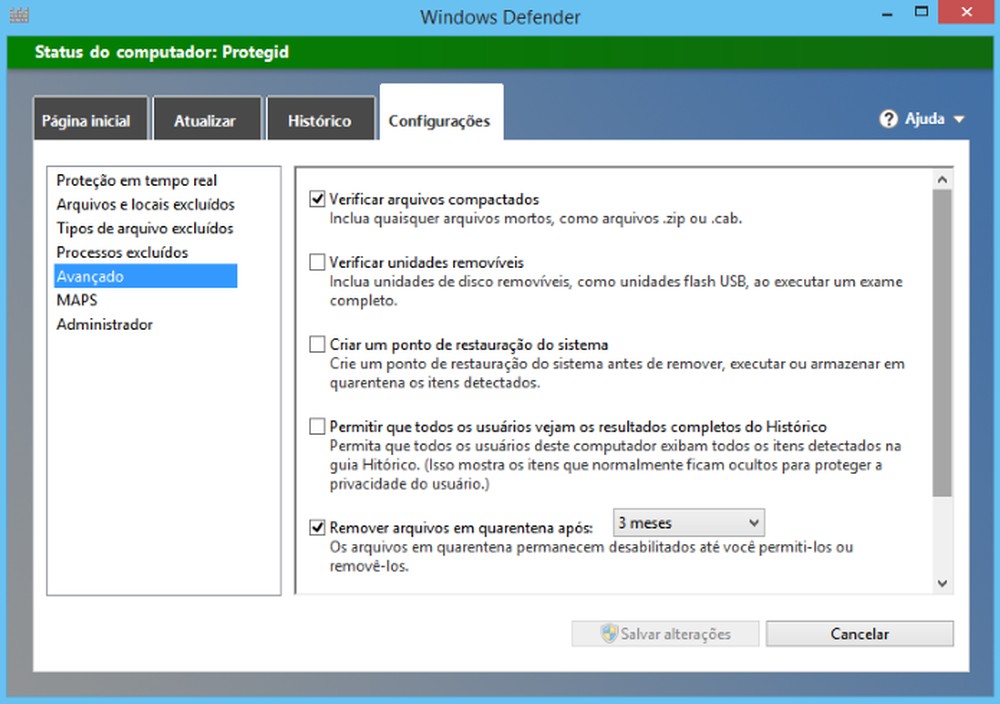The width and height of the screenshot is (1000, 704).
Task: Click the Ajuda question mark icon
Action: pyautogui.click(x=888, y=118)
